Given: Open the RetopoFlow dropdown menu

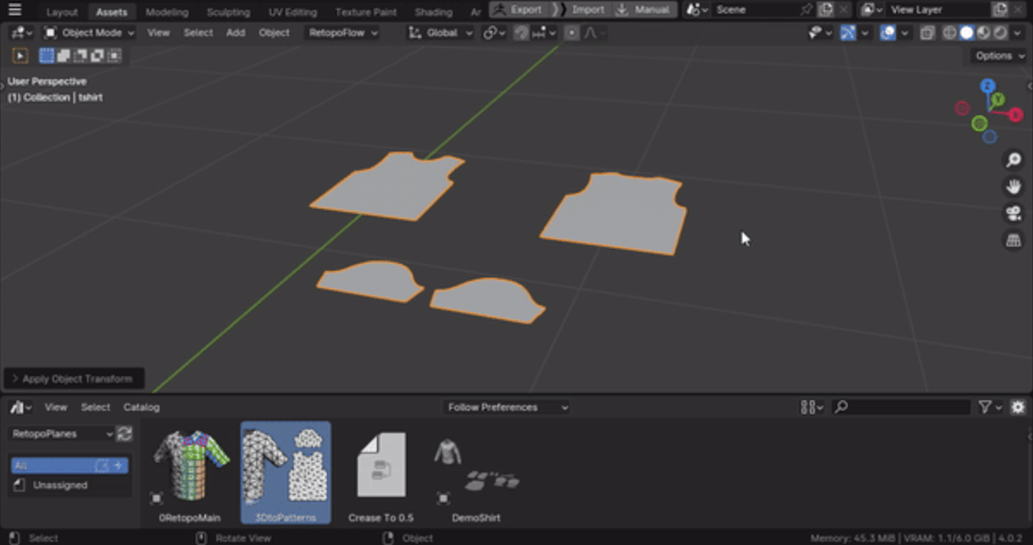Looking at the screenshot, I should click(x=343, y=32).
